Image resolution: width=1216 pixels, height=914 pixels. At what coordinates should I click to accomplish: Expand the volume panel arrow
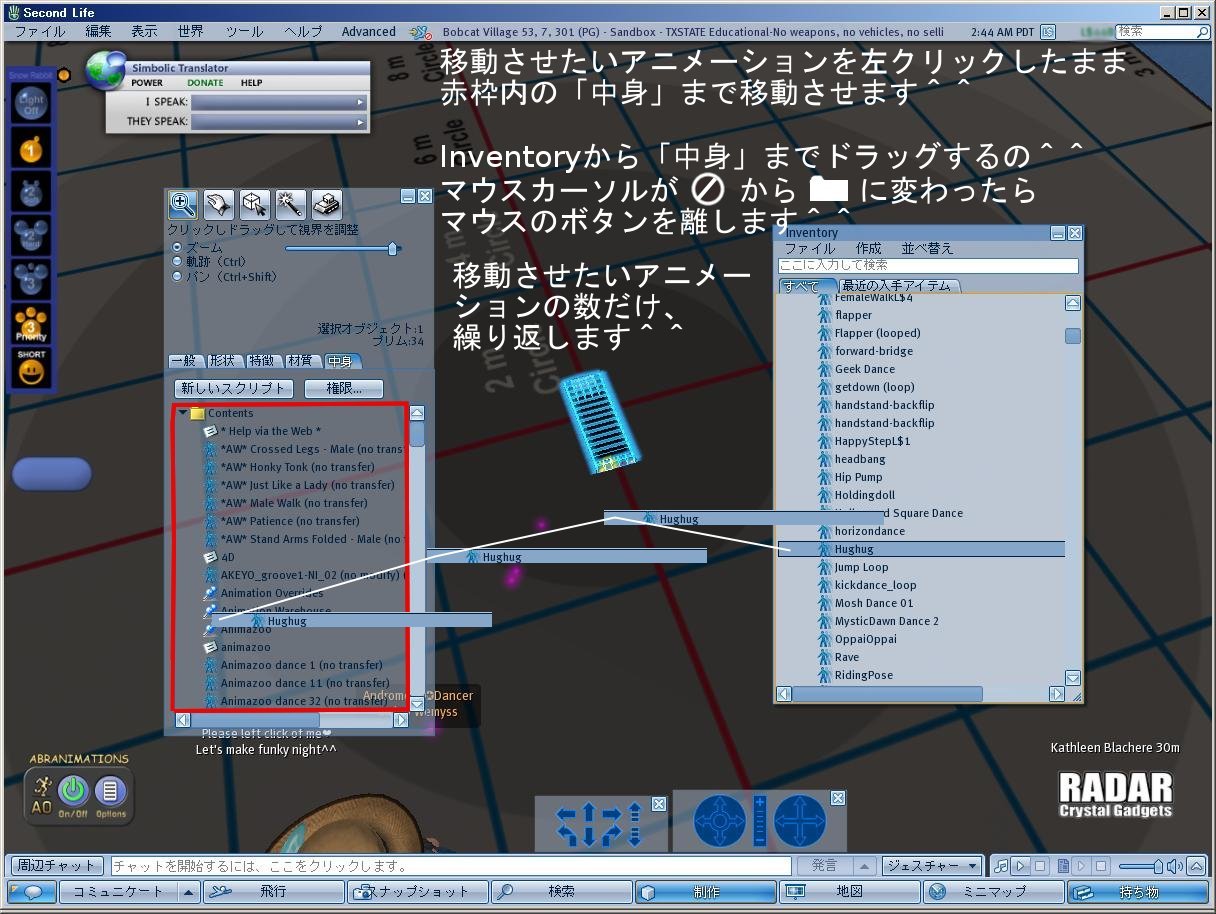(1198, 866)
